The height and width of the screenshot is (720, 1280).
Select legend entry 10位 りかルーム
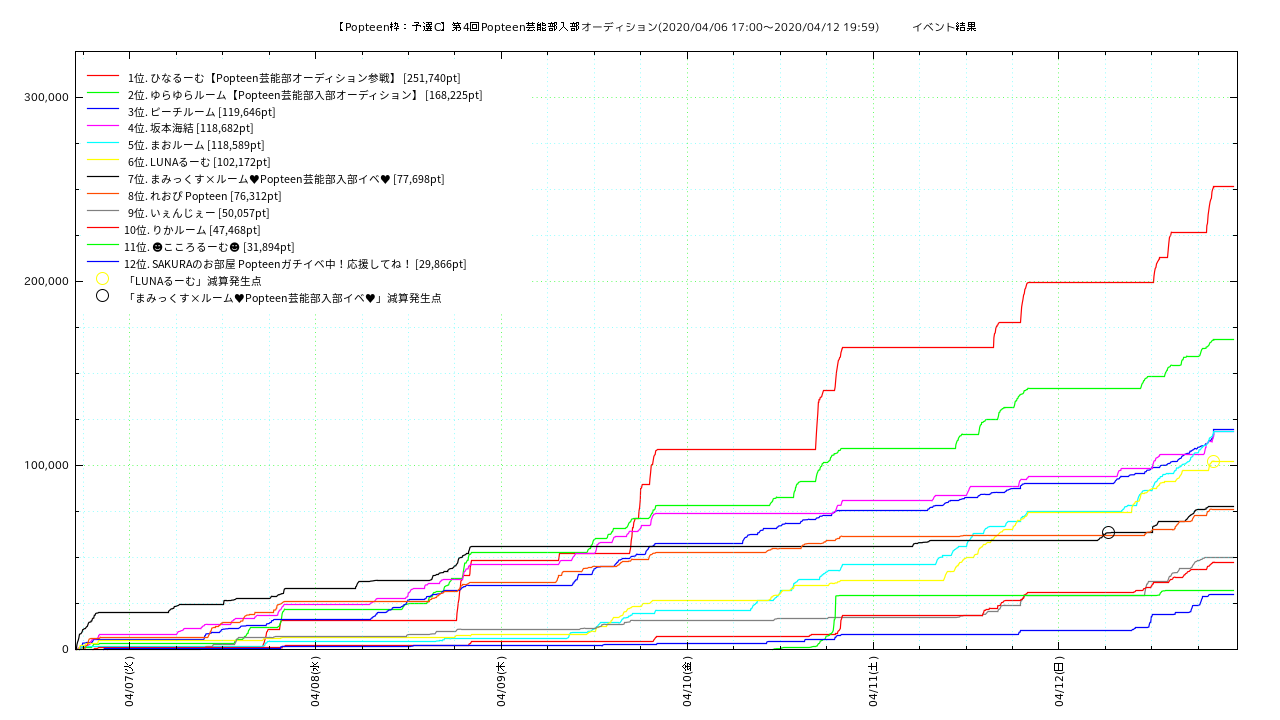click(192, 230)
